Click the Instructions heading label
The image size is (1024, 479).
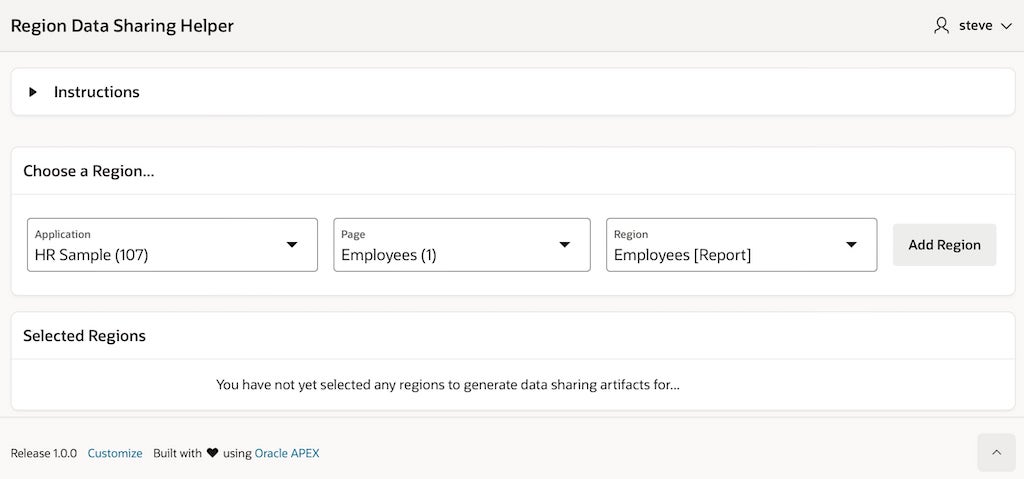(97, 92)
